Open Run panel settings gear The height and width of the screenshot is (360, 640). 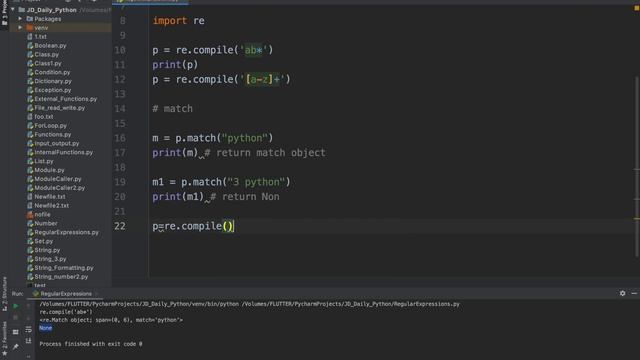[x=622, y=293]
